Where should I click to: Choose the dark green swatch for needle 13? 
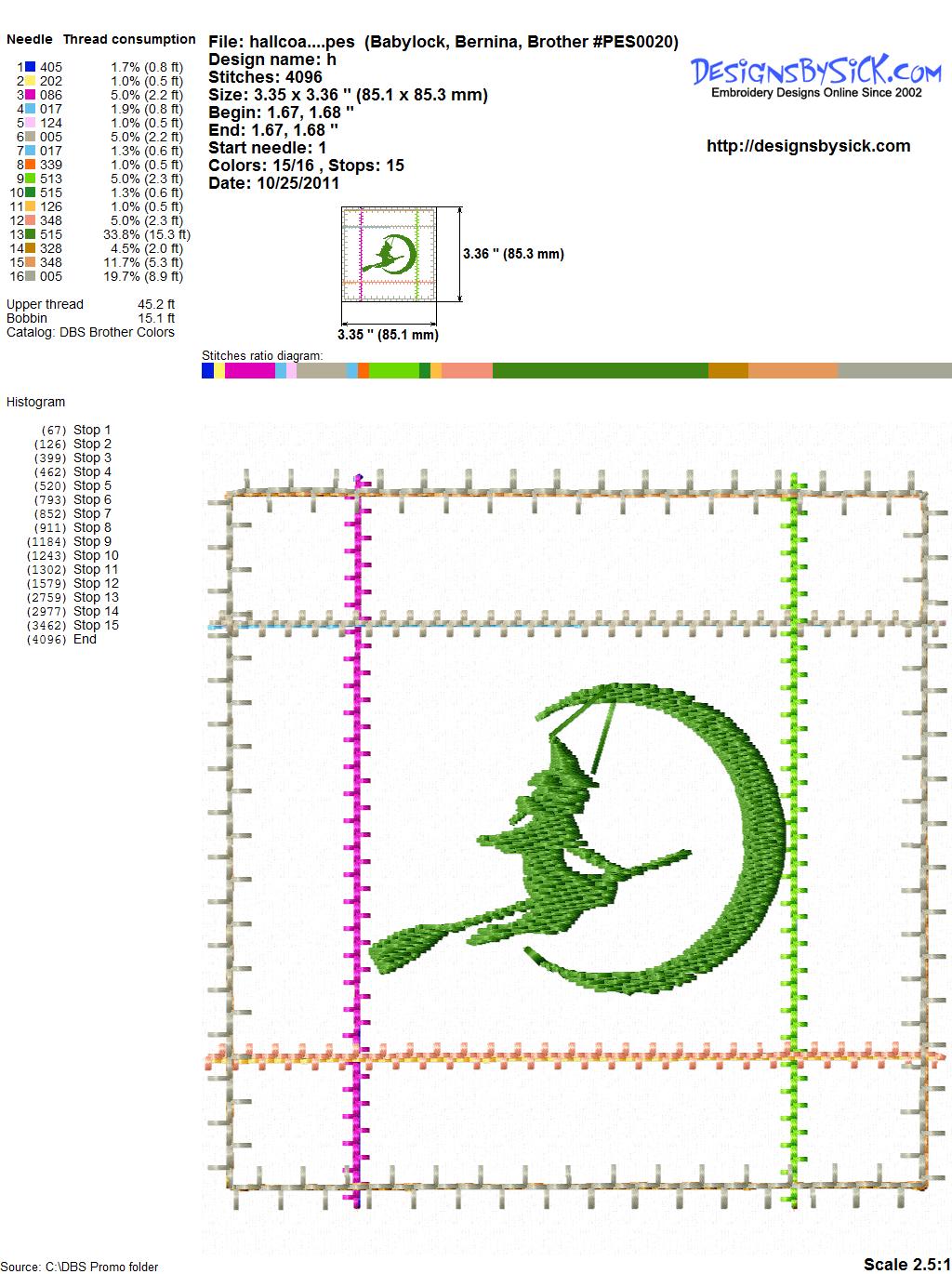coord(31,234)
